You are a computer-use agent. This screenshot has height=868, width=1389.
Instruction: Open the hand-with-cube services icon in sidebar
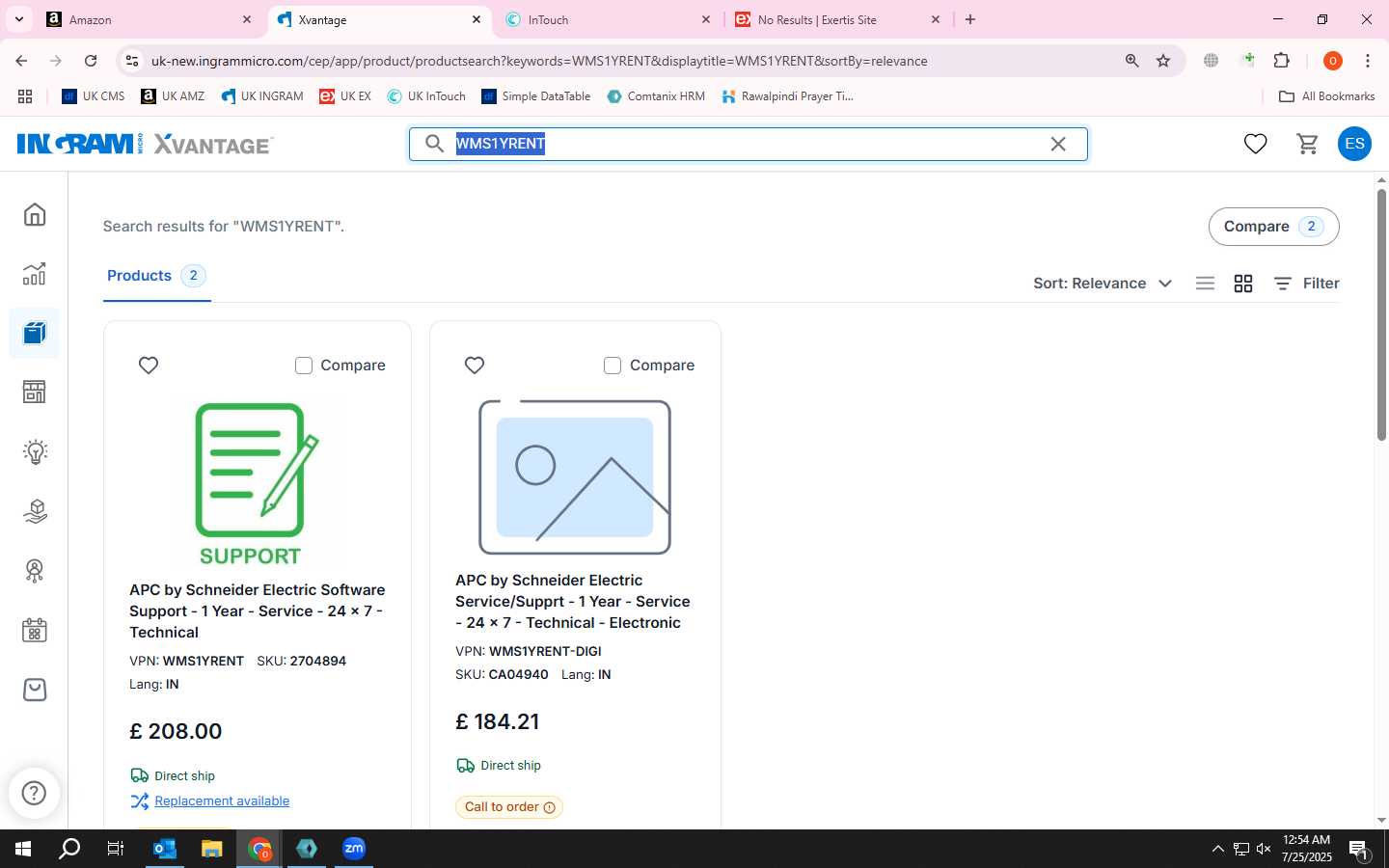coord(35,511)
